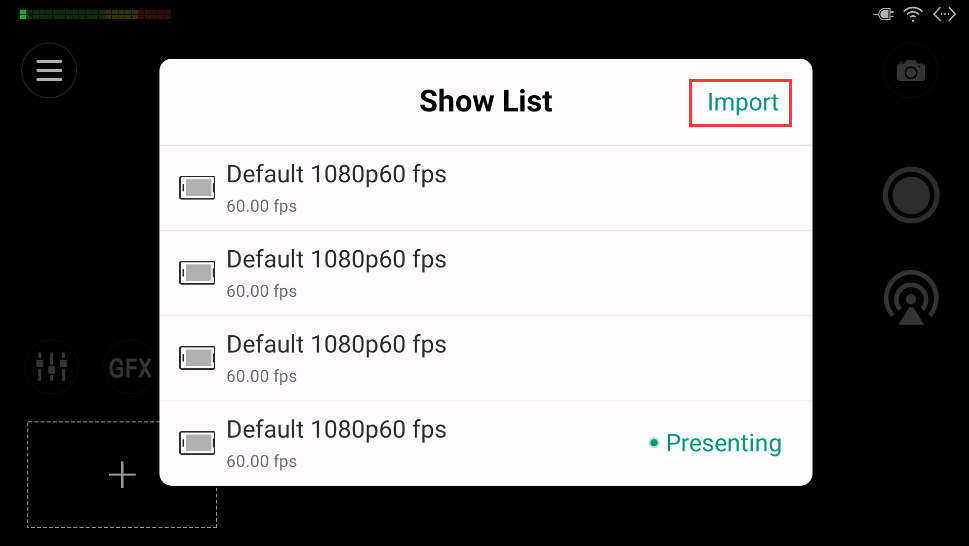Screen dimensions: 969x546
Task: Click the first show's device thumbnail icon
Action: [x=197, y=188]
